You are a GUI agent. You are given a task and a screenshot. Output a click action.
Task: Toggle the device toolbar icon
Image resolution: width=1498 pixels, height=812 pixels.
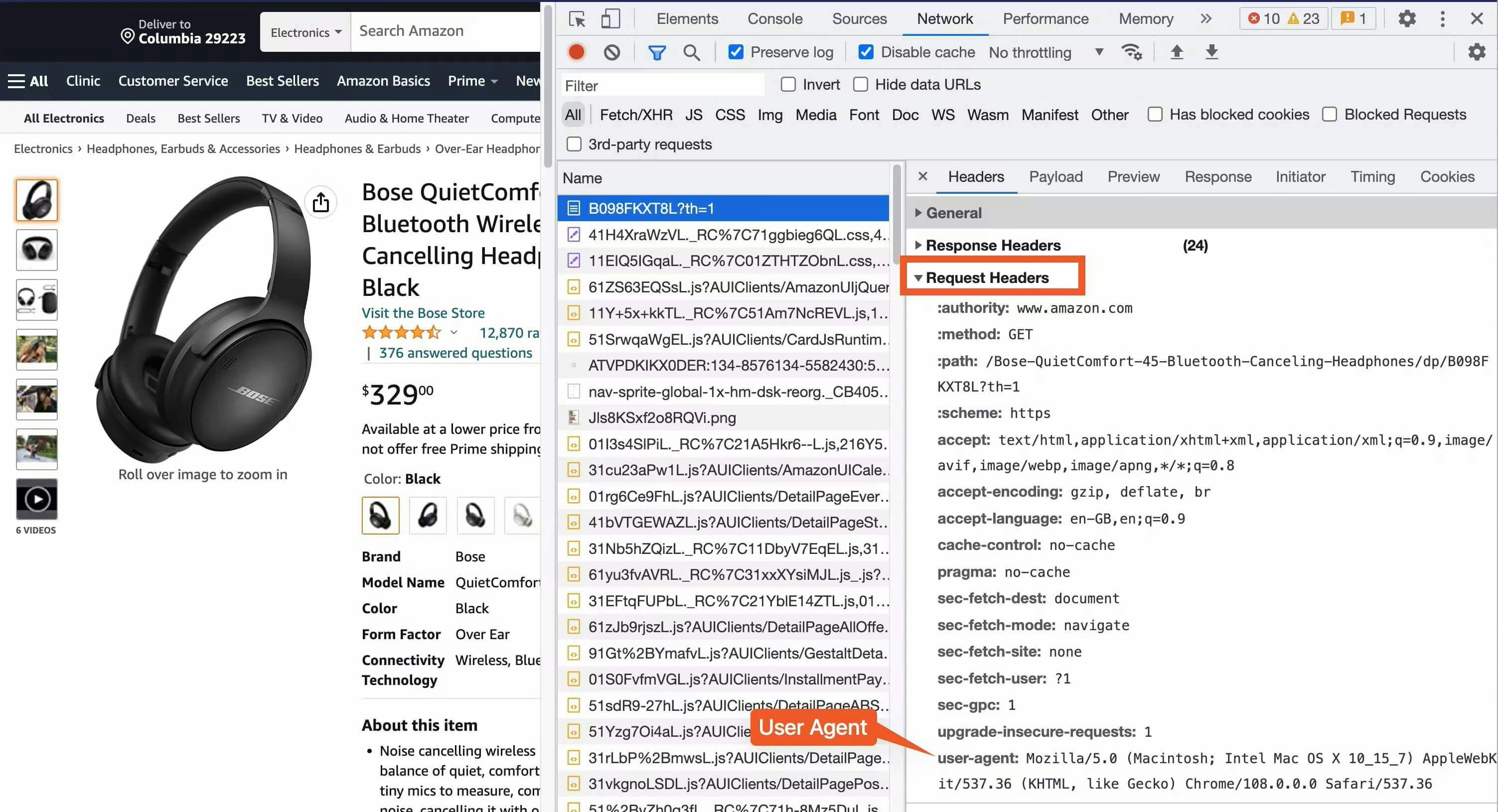[609, 18]
